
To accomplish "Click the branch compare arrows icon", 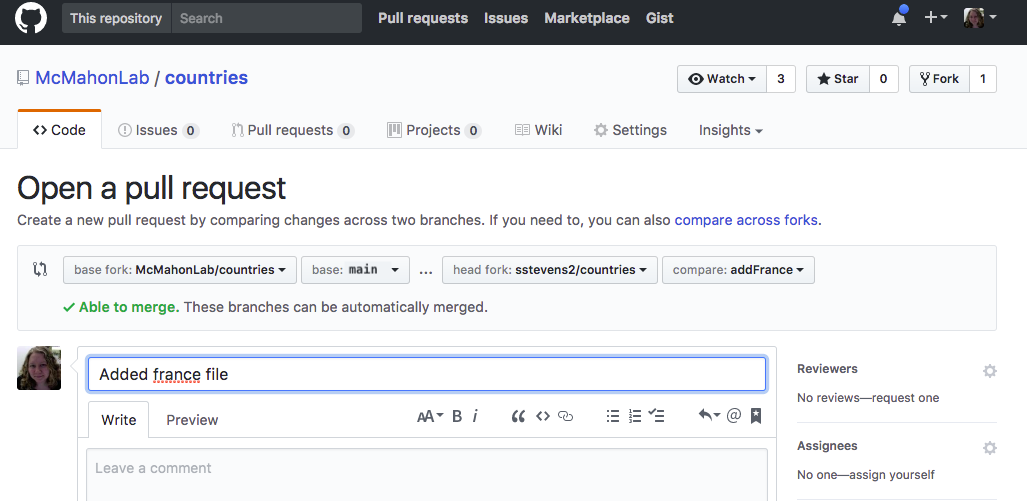I will point(40,269).
